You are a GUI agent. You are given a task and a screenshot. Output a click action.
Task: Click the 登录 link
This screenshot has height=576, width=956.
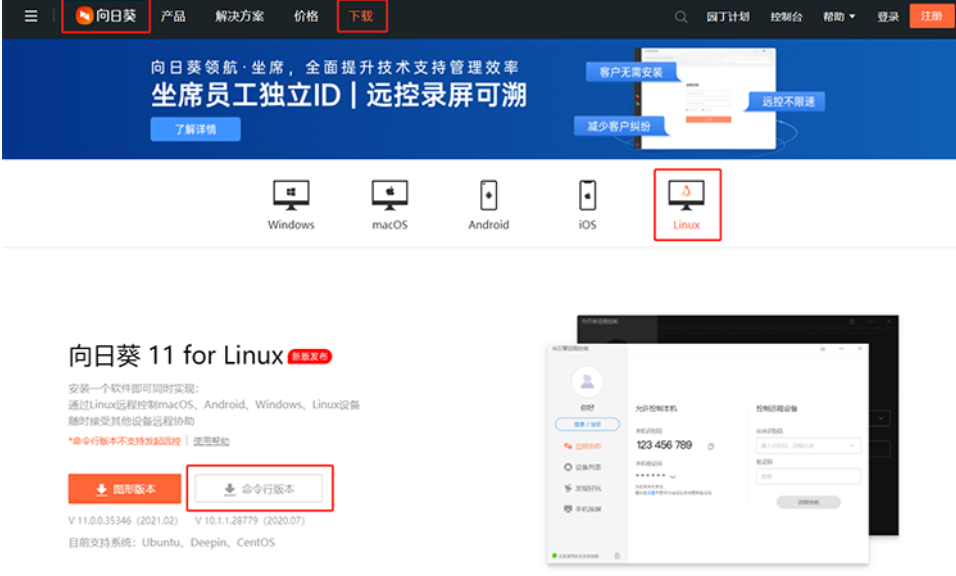[888, 16]
